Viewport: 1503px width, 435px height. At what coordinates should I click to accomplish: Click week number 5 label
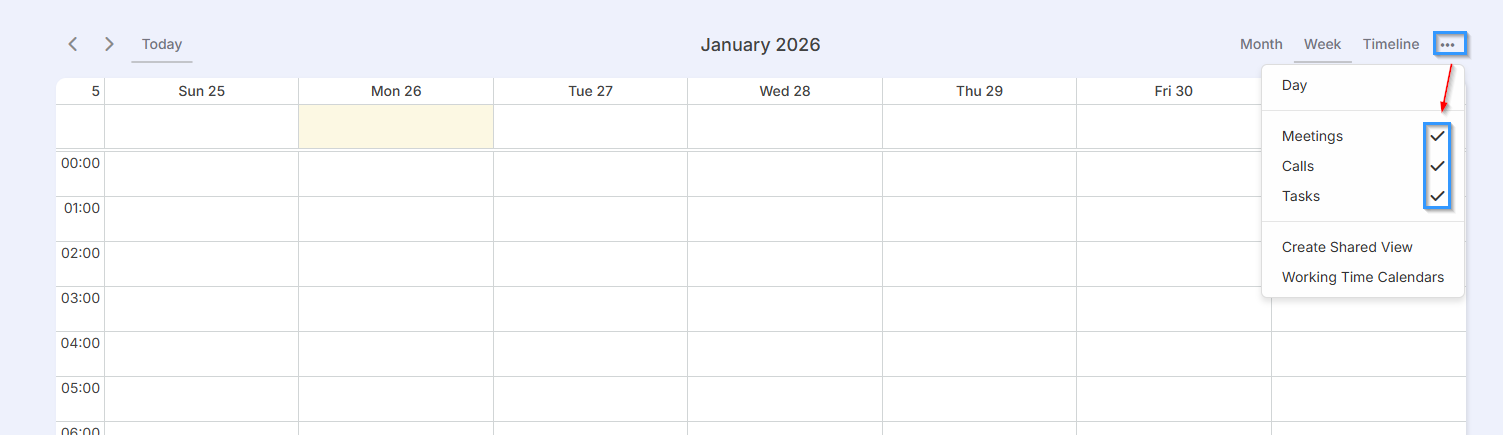(95, 91)
